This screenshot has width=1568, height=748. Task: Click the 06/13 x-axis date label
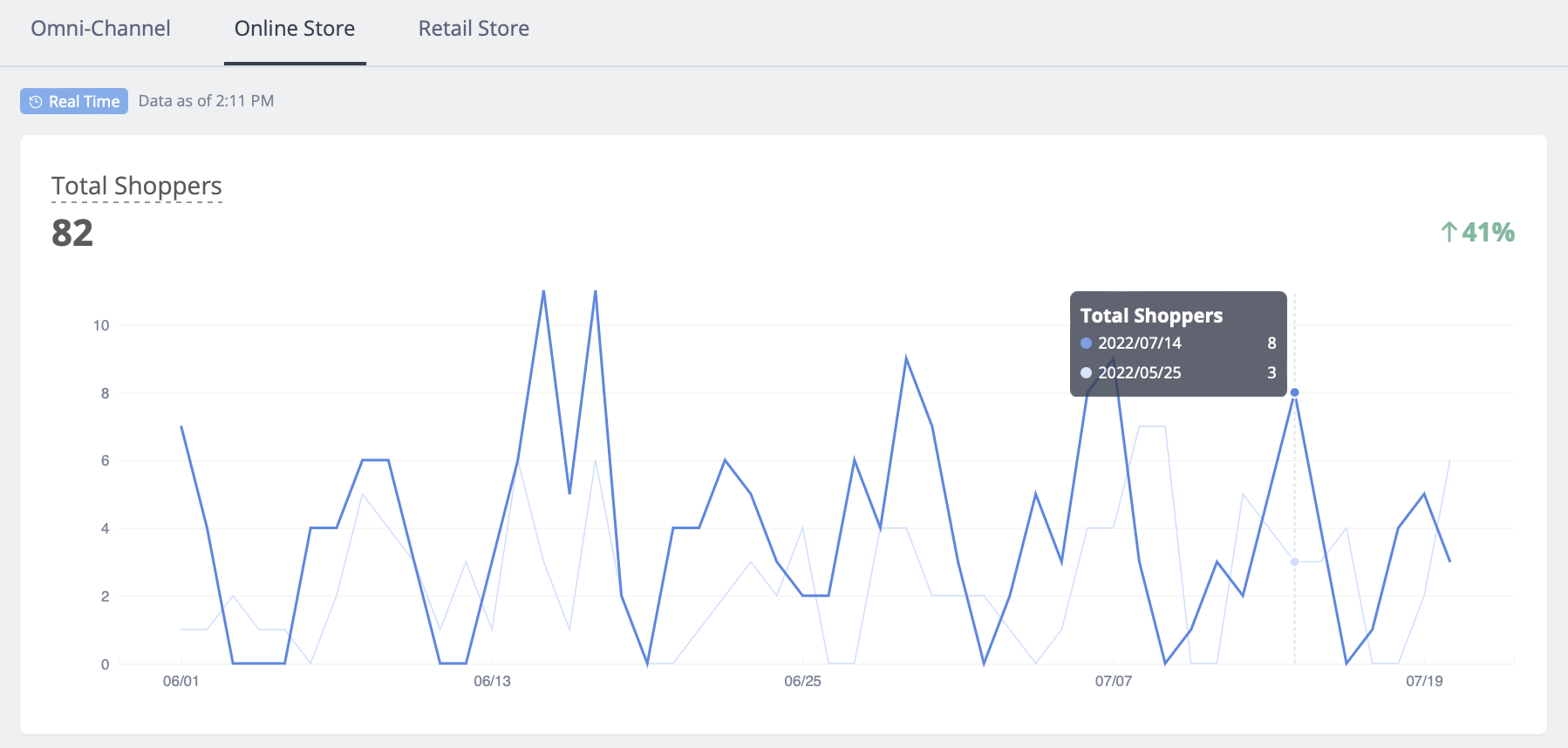pyautogui.click(x=492, y=681)
